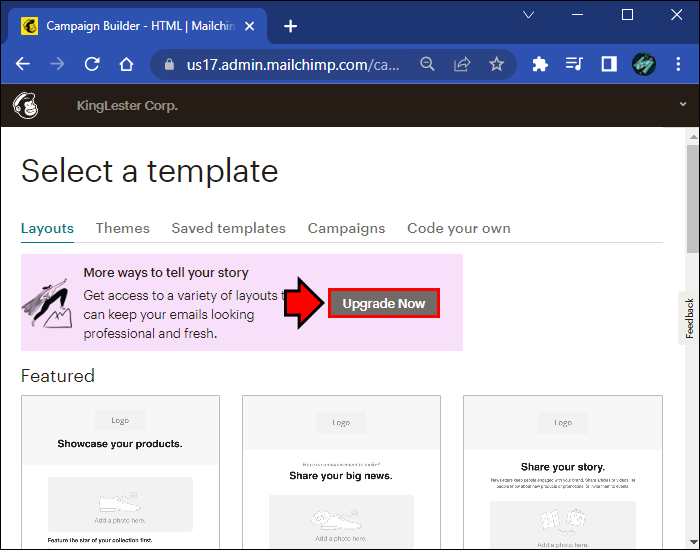Click the superhero illustration in the upgrade banner

[x=47, y=303]
